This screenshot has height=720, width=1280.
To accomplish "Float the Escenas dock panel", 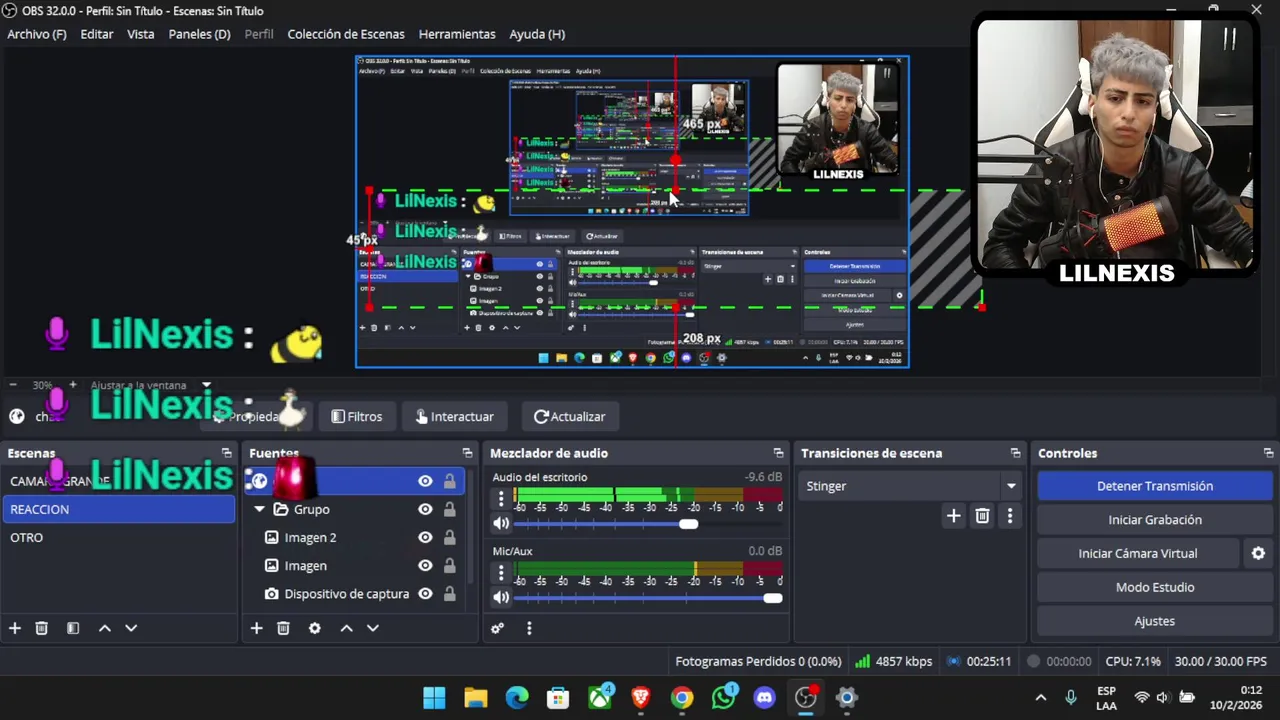I will (226, 453).
